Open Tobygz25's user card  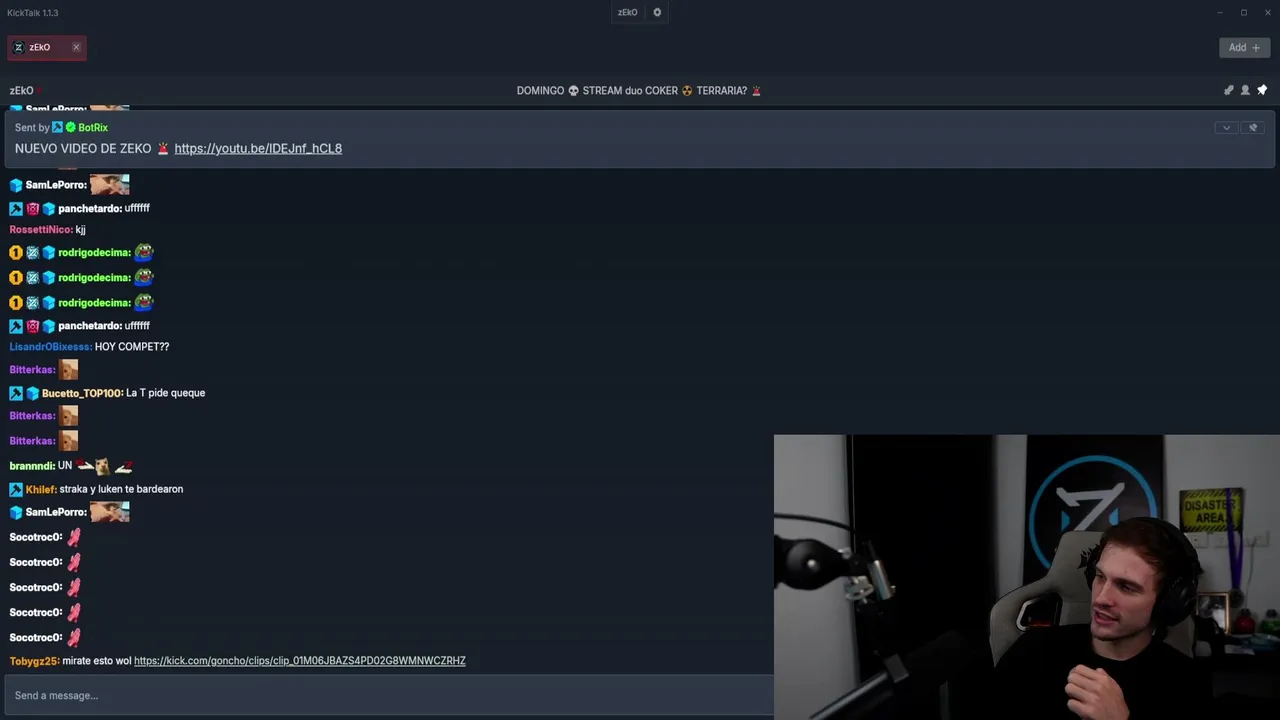point(35,661)
